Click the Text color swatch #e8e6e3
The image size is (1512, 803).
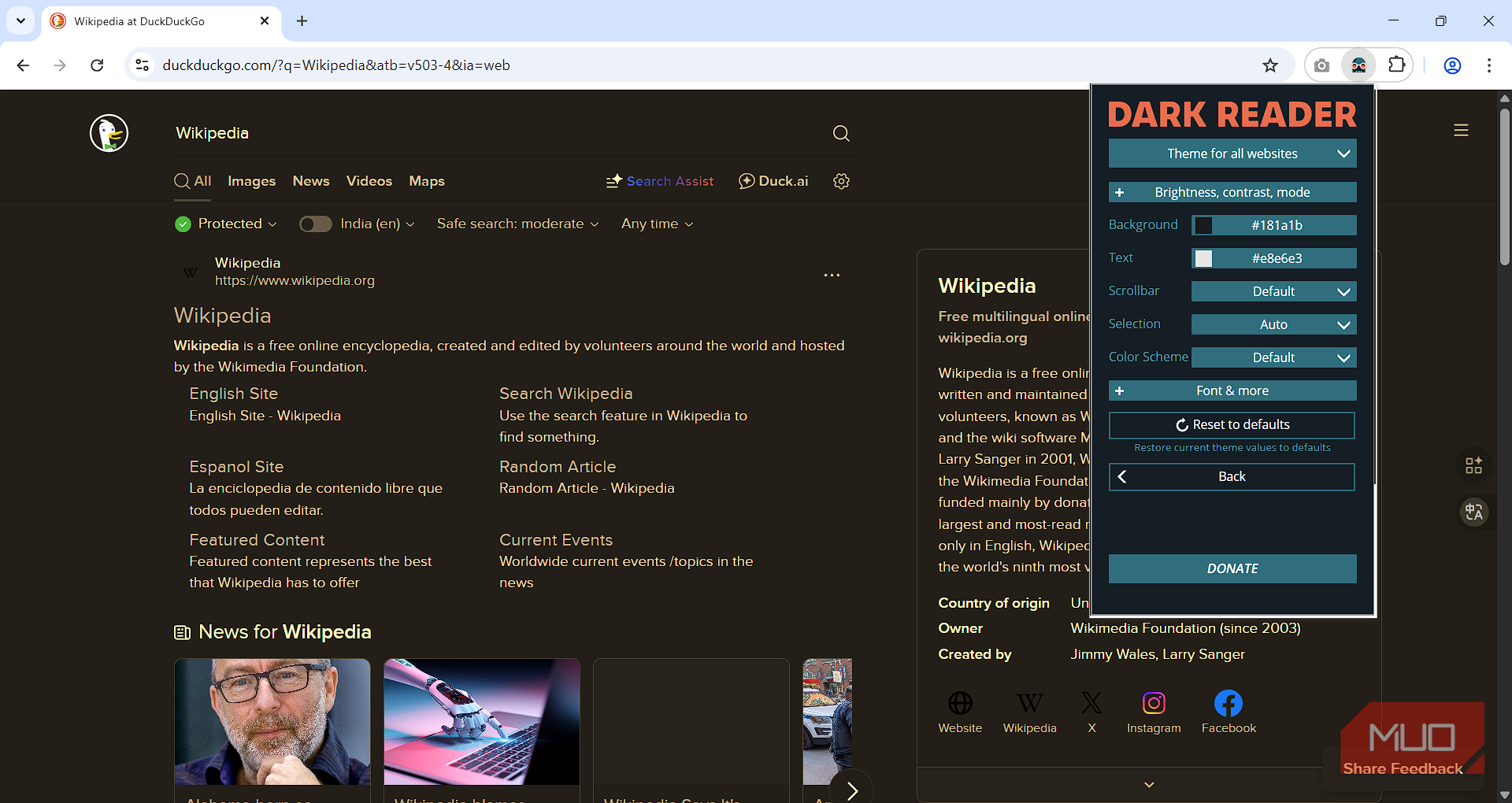point(1203,258)
